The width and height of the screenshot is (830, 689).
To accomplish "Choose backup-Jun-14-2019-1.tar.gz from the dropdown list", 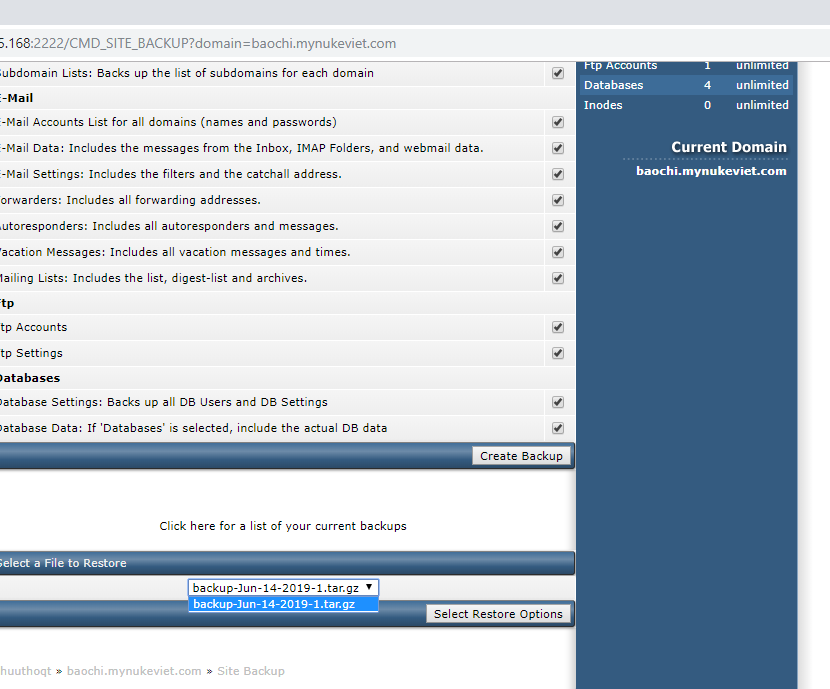I will click(274, 604).
